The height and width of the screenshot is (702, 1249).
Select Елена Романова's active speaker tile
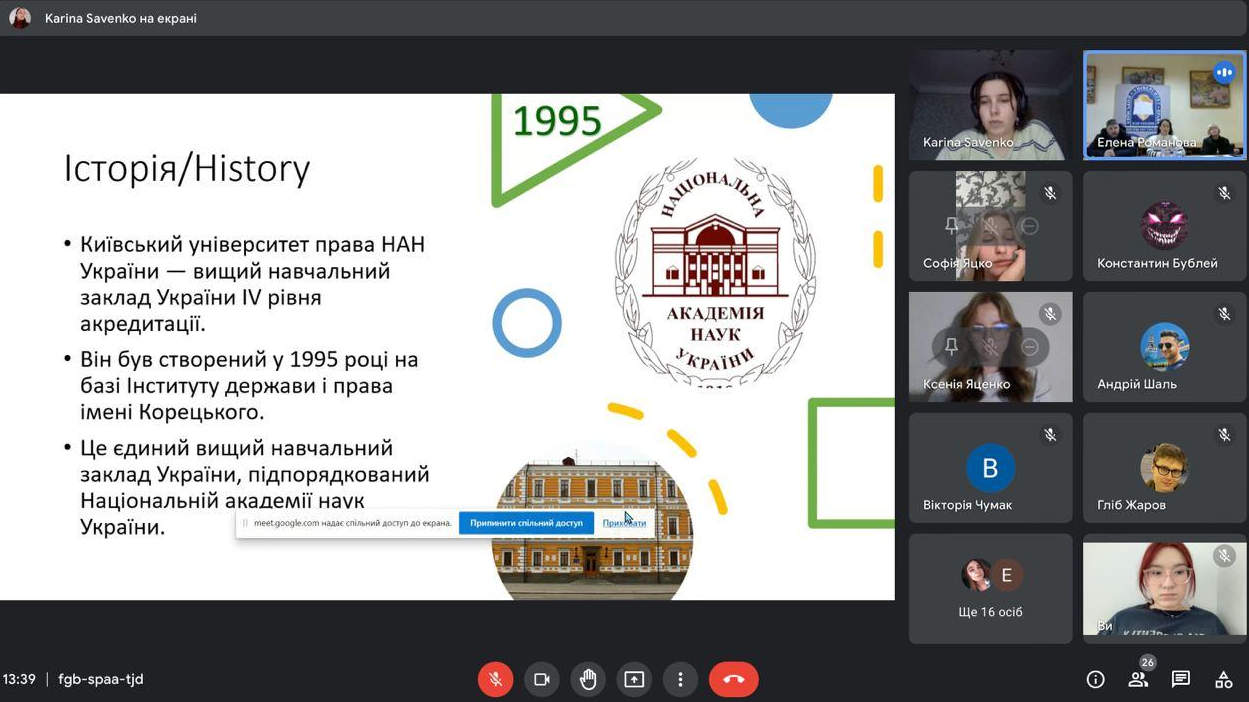click(1164, 105)
